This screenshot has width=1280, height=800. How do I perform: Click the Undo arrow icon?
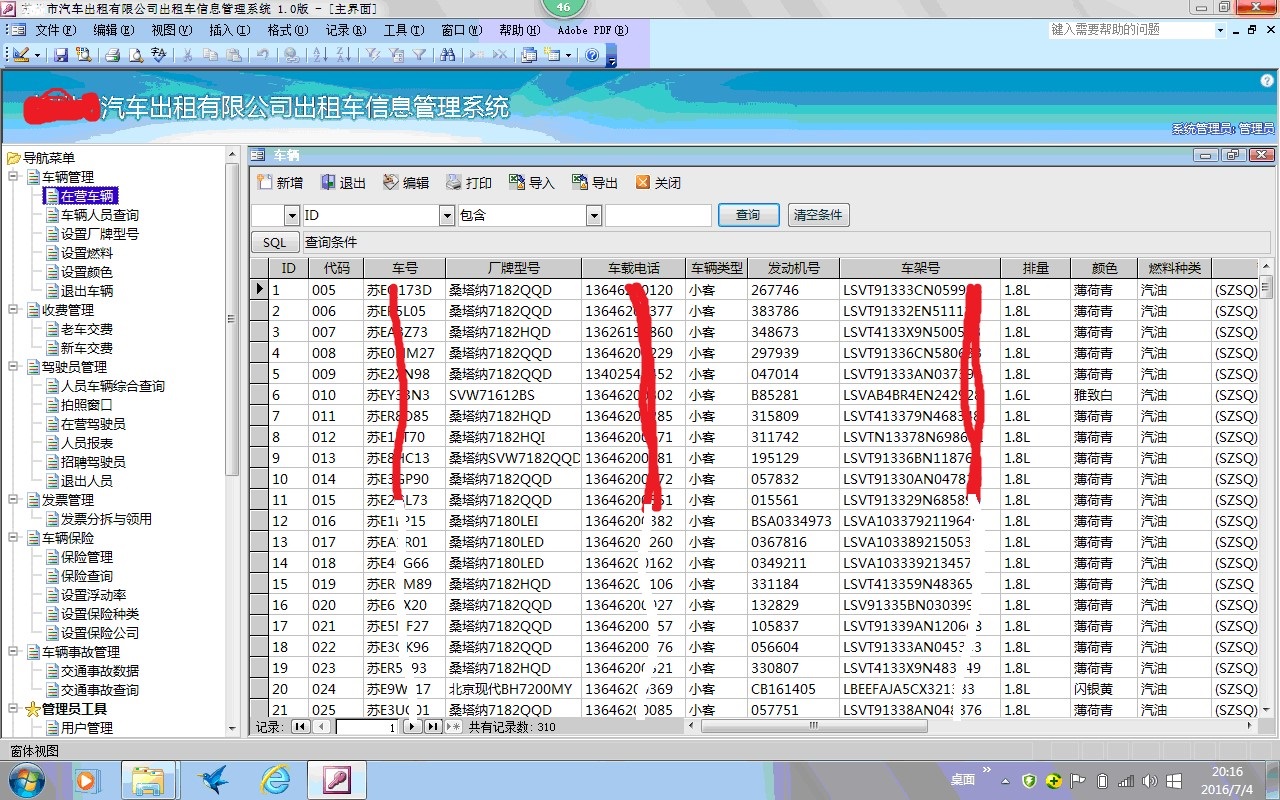tap(262, 55)
